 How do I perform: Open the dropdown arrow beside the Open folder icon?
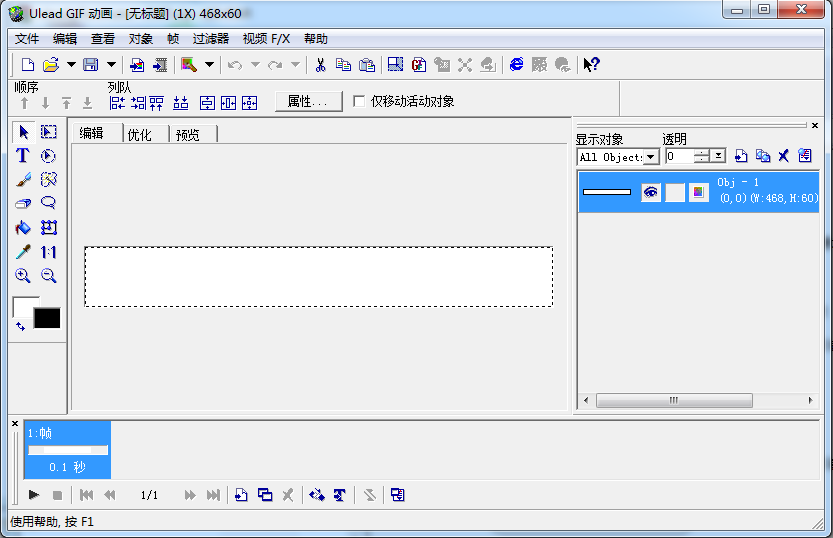(71, 65)
